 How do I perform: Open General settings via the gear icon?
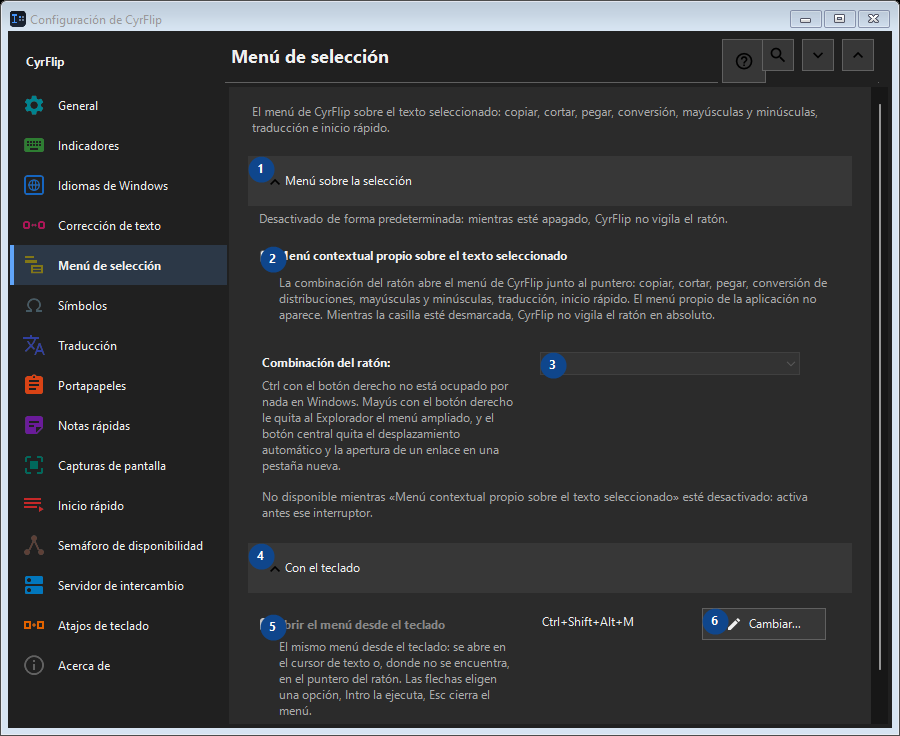pos(34,106)
